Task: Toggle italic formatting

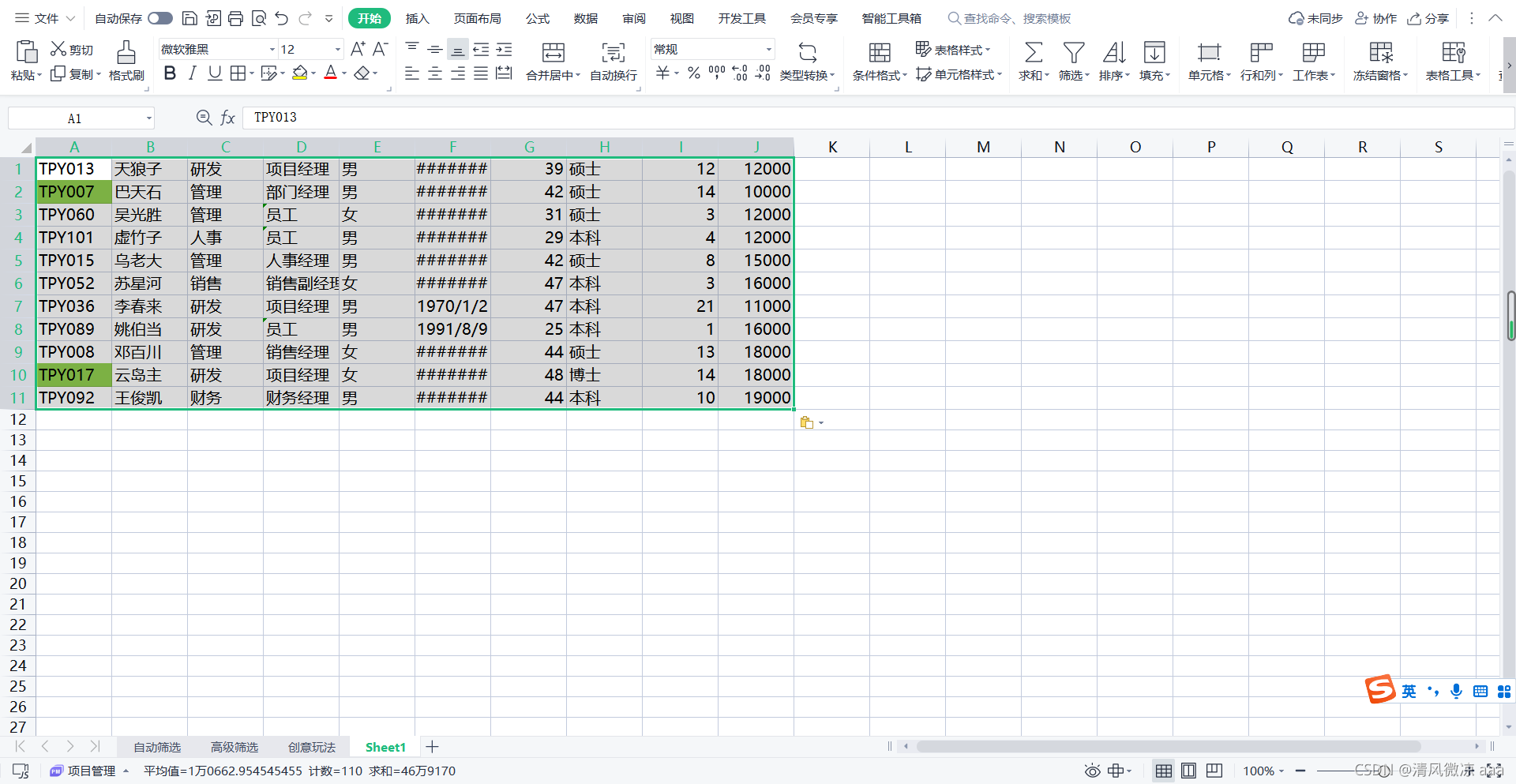Action: [x=192, y=73]
